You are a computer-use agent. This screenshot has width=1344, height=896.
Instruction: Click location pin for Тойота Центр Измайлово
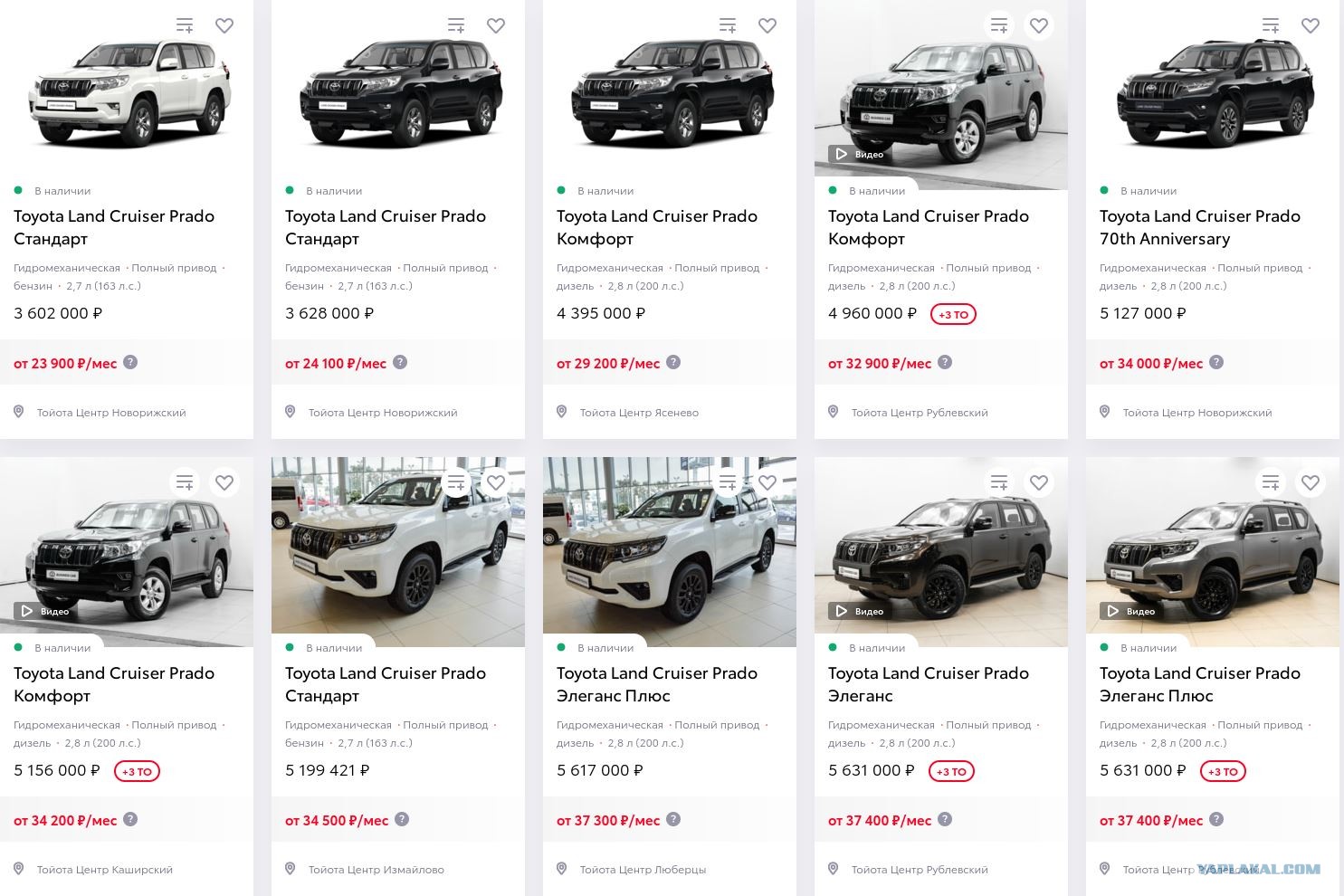point(290,869)
